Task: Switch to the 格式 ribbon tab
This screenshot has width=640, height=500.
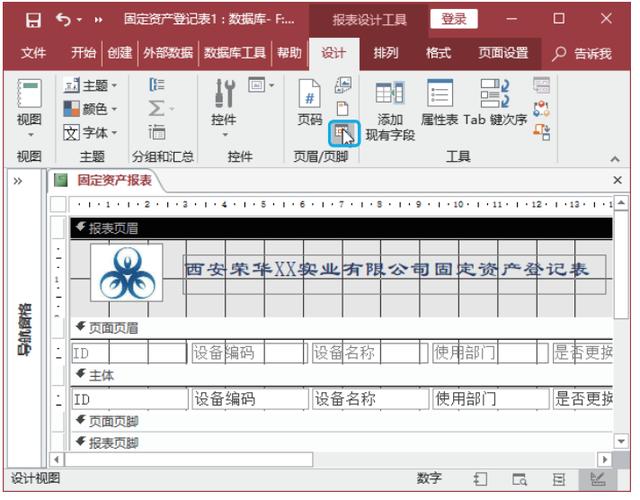Action: click(x=438, y=53)
